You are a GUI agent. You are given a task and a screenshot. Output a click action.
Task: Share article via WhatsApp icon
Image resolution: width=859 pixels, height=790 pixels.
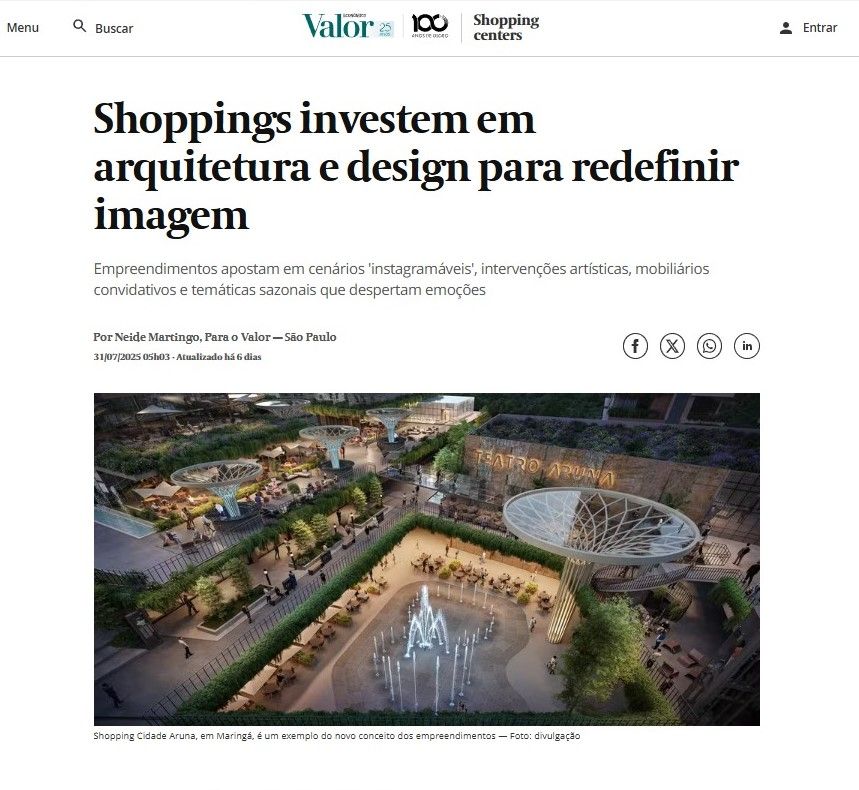709,346
